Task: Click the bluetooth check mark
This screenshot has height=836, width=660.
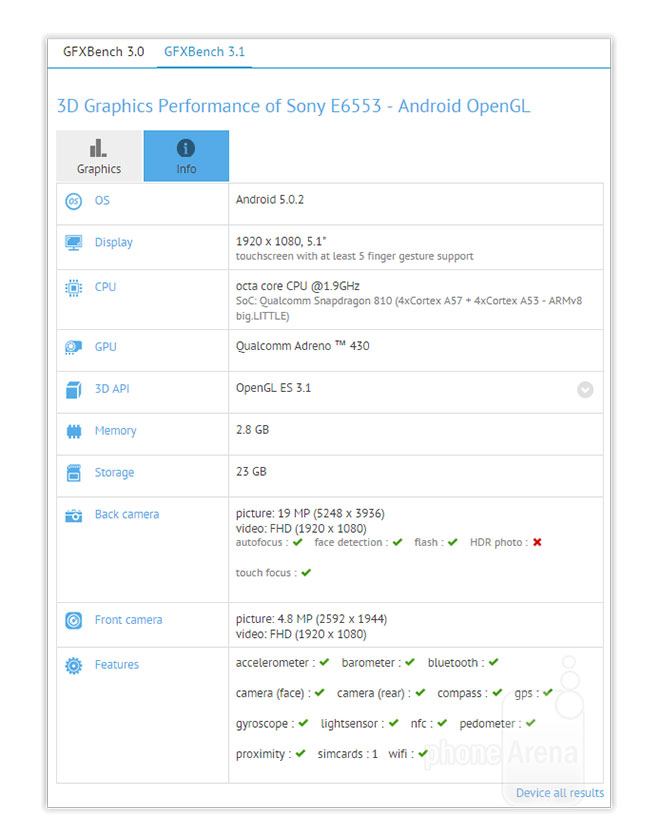Action: coord(494,662)
